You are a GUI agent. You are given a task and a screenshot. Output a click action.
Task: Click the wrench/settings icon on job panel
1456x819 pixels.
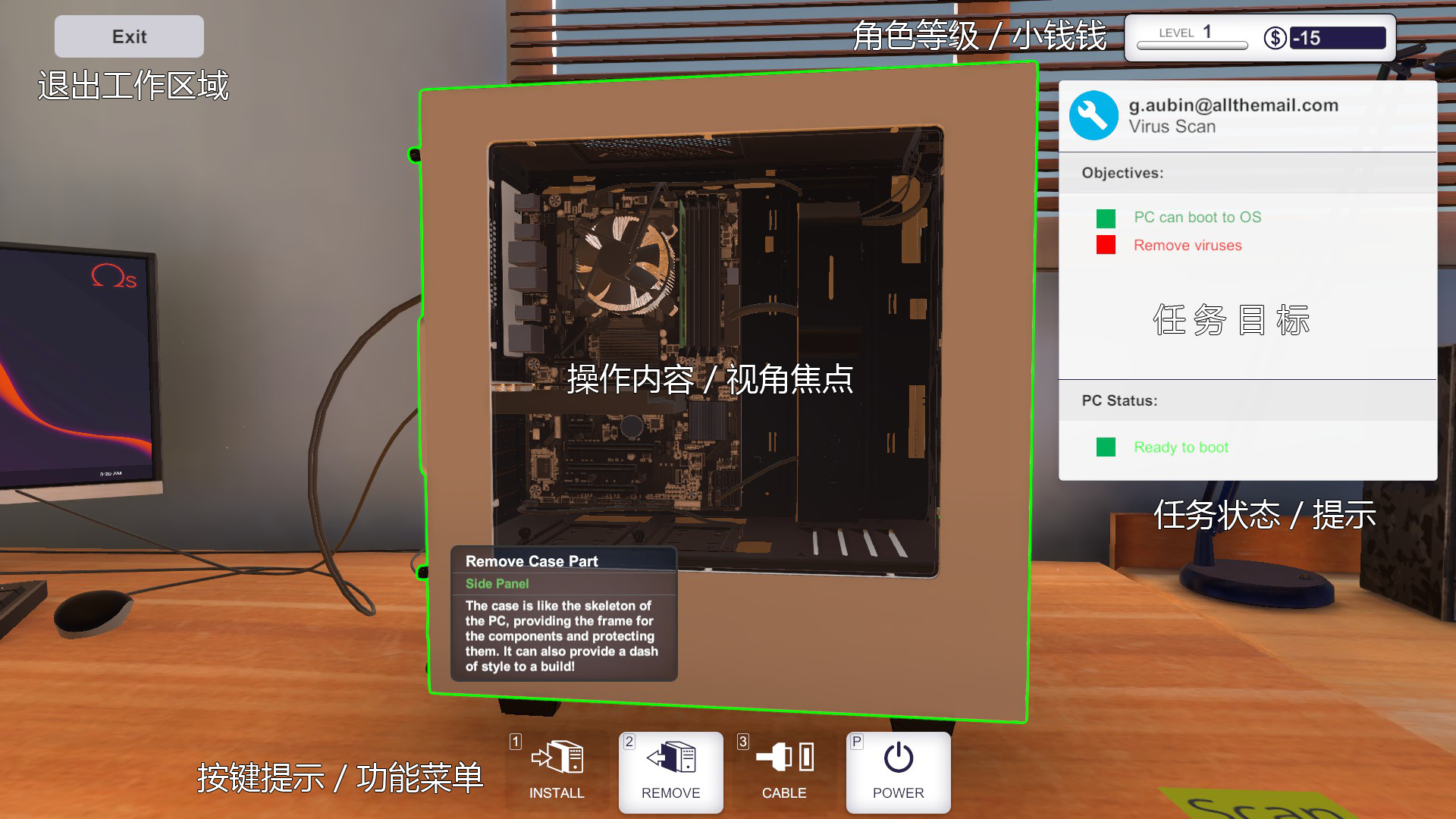(x=1094, y=114)
